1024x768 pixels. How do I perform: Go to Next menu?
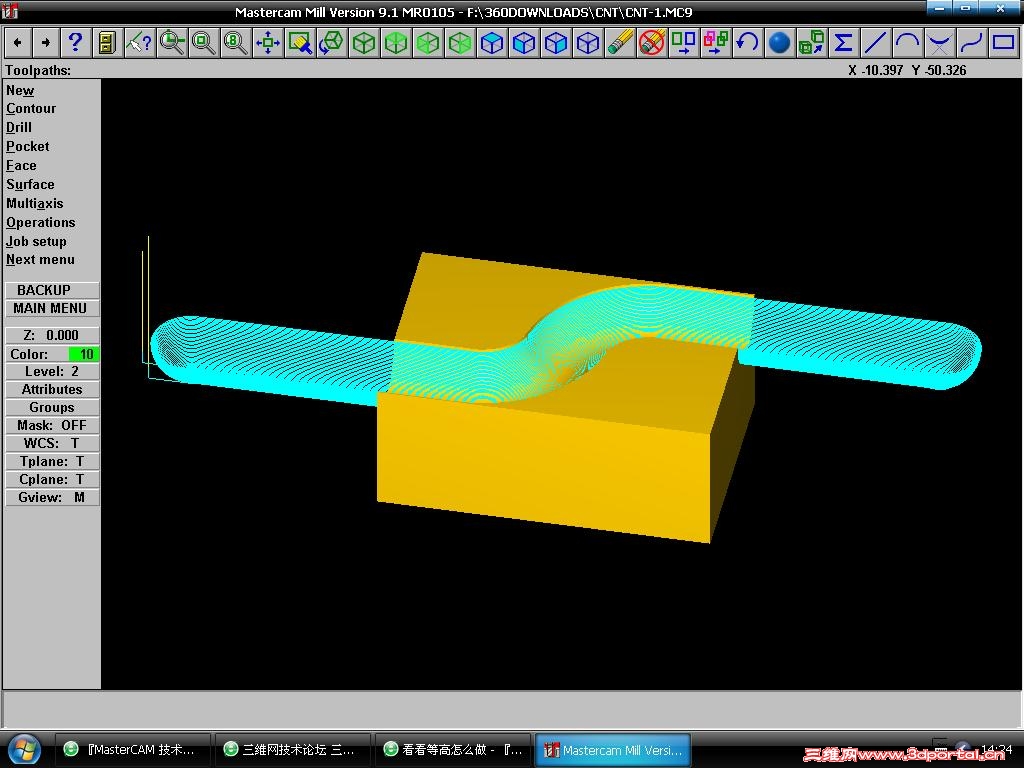tap(40, 259)
